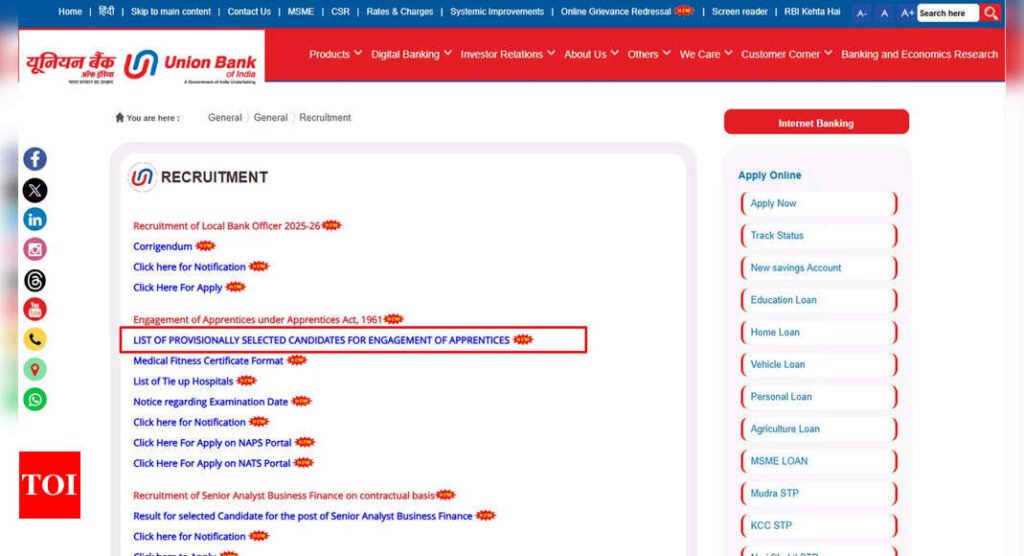Expand the Investor Relations dropdown menu
The width and height of the screenshot is (1024, 556).
click(507, 54)
